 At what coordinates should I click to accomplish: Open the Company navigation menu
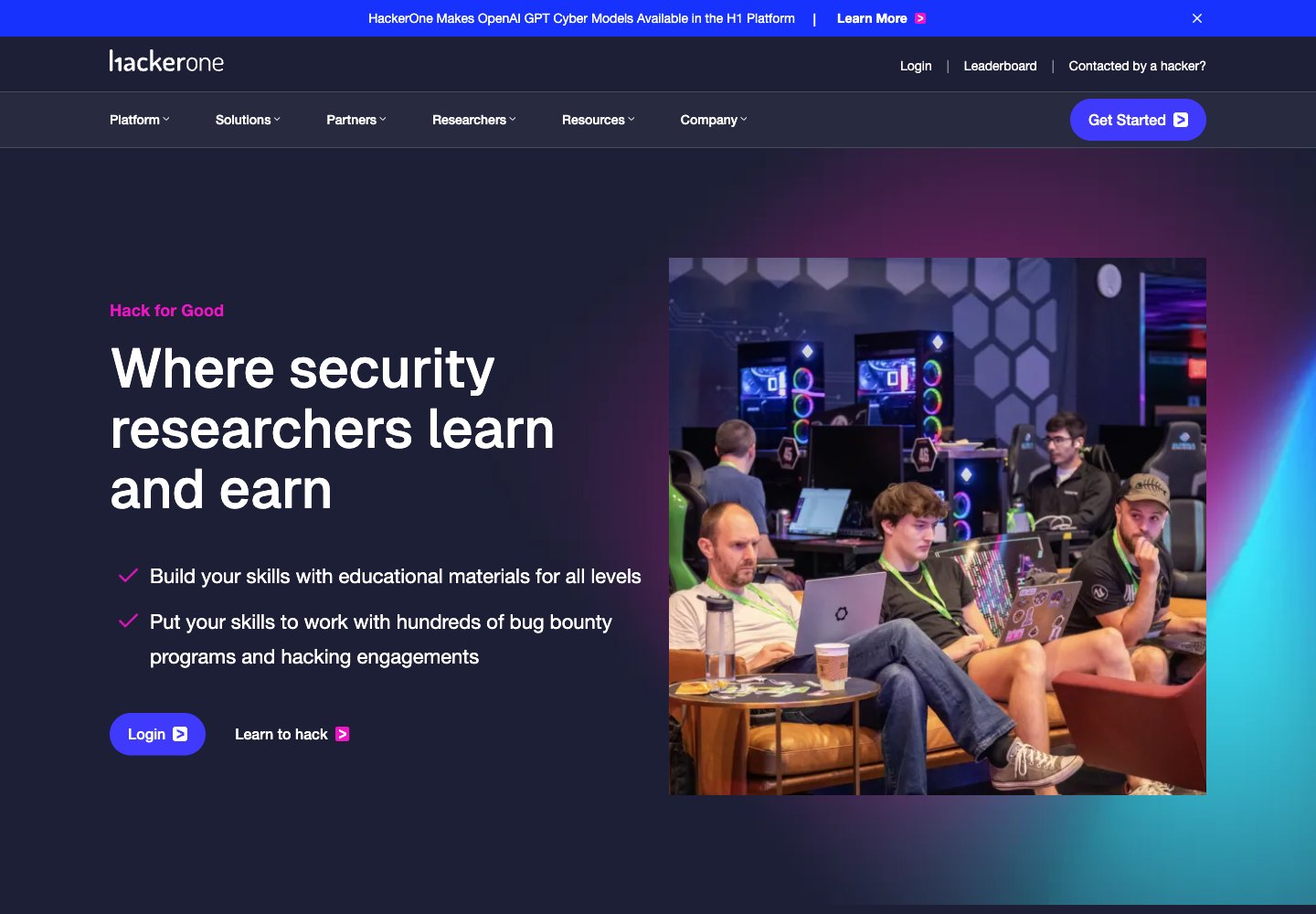[x=714, y=120]
